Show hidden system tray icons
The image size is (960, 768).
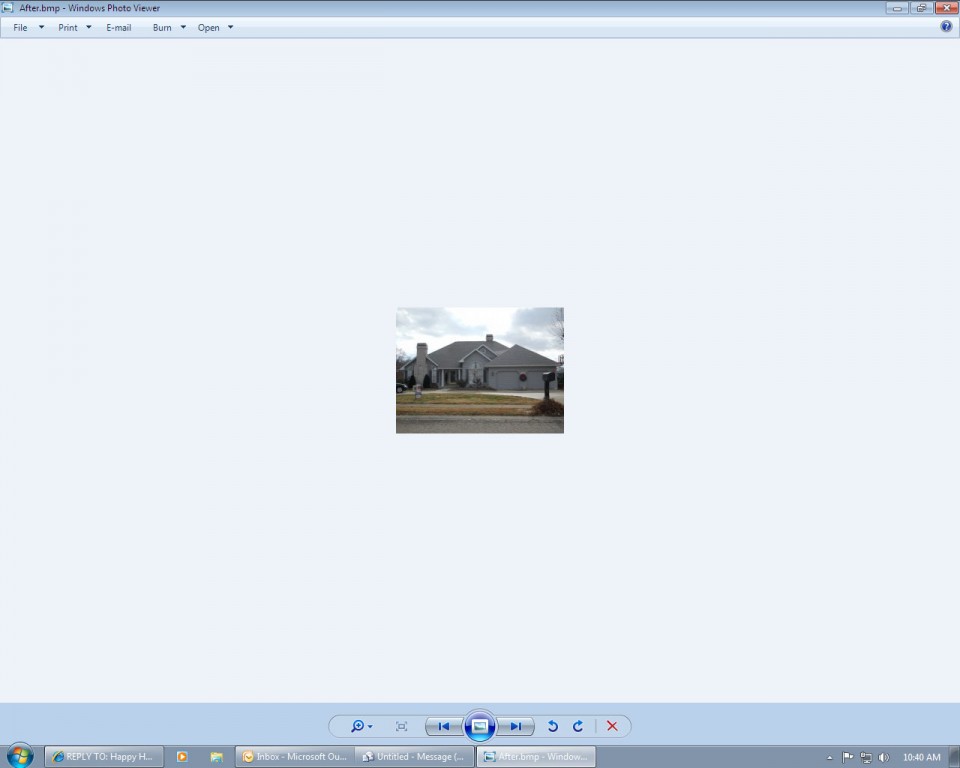coord(829,757)
